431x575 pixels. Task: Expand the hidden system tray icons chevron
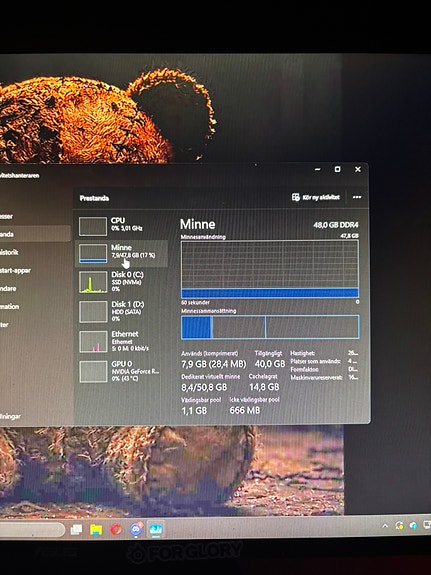click(385, 525)
